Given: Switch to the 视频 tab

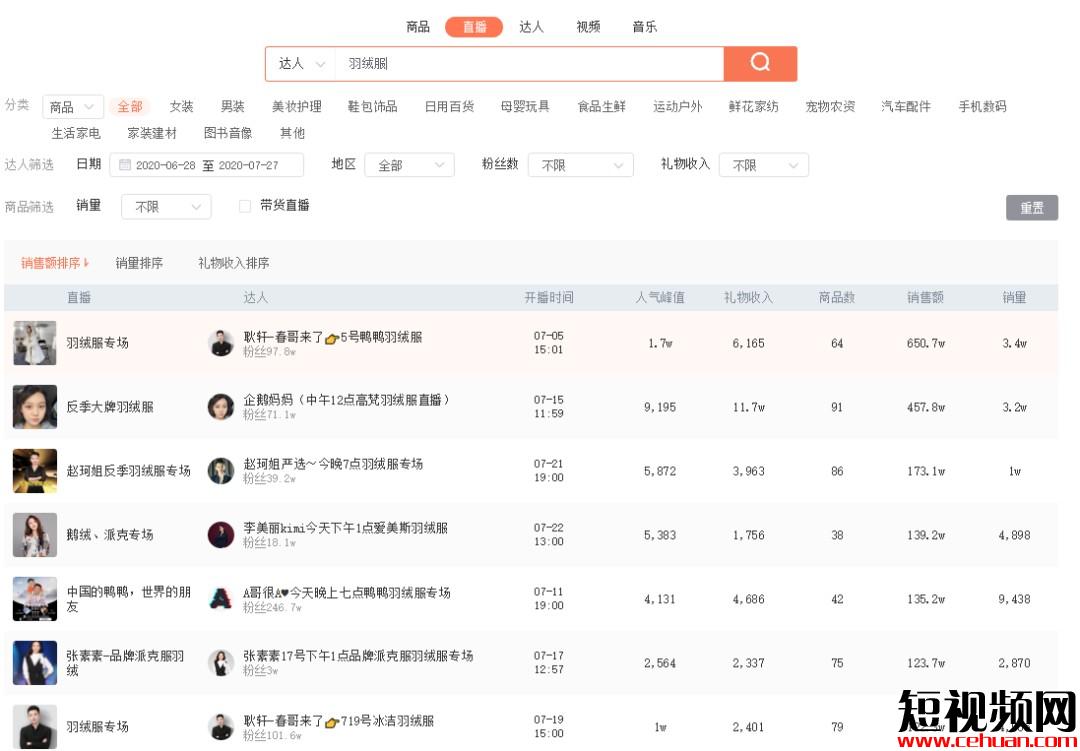Looking at the screenshot, I should (x=588, y=27).
